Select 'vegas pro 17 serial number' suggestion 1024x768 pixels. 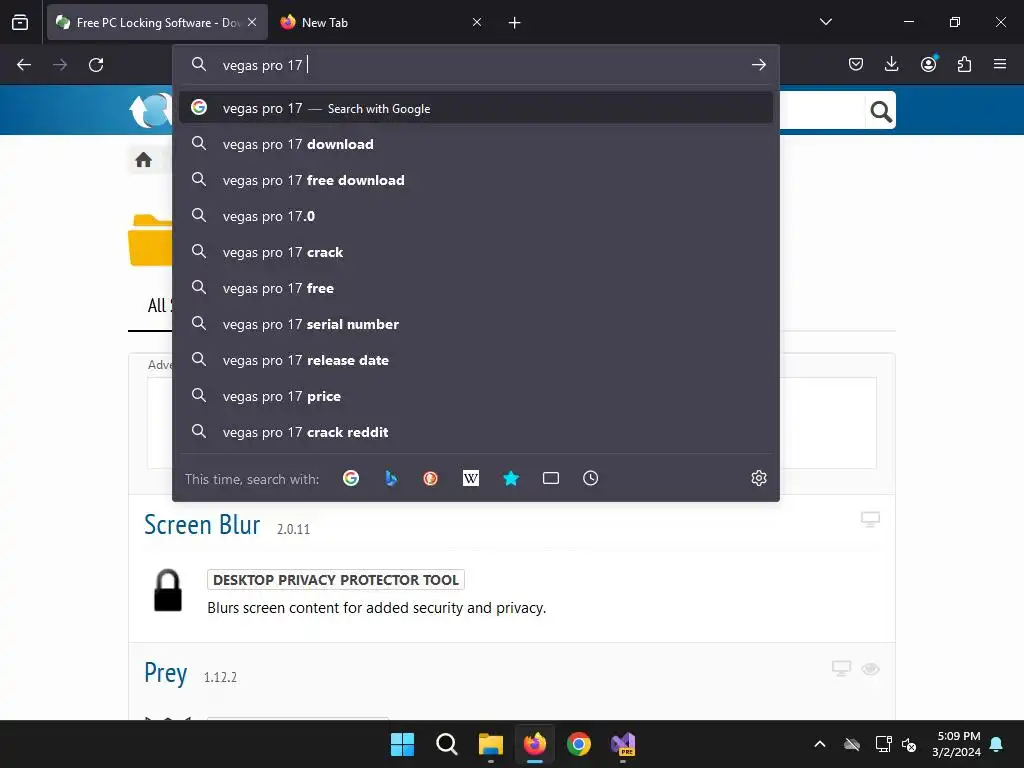click(475, 324)
